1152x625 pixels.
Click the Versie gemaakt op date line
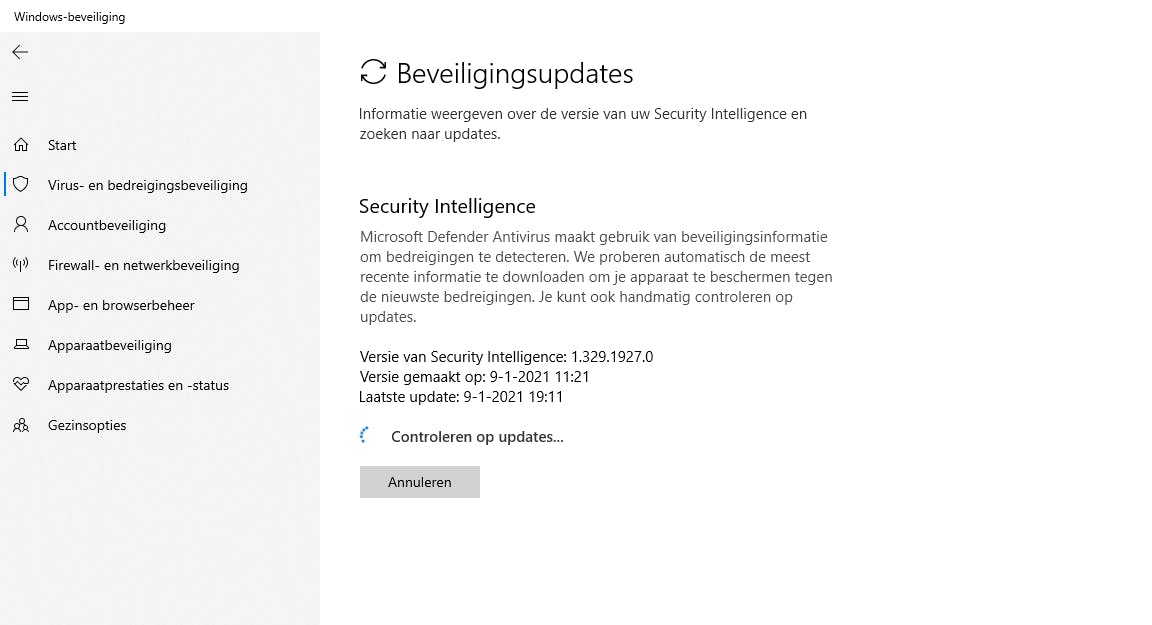point(474,376)
